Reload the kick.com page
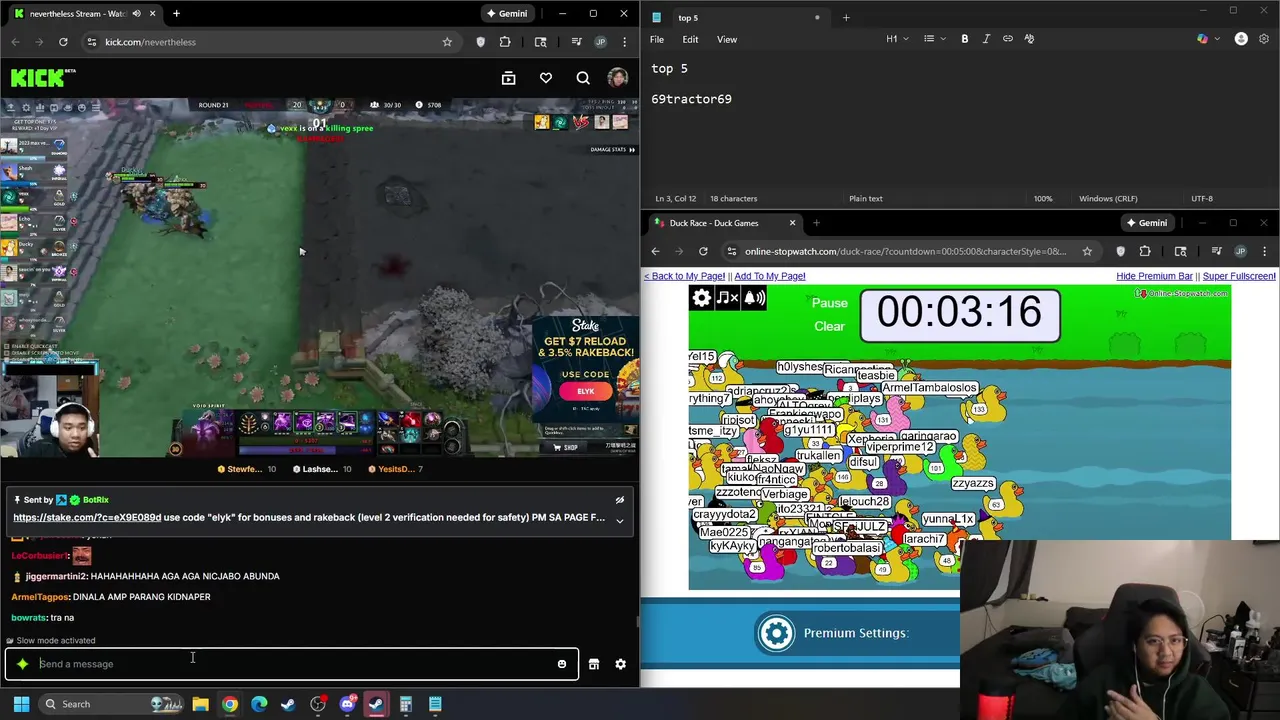Viewport: 1280px width, 720px height. tap(63, 42)
